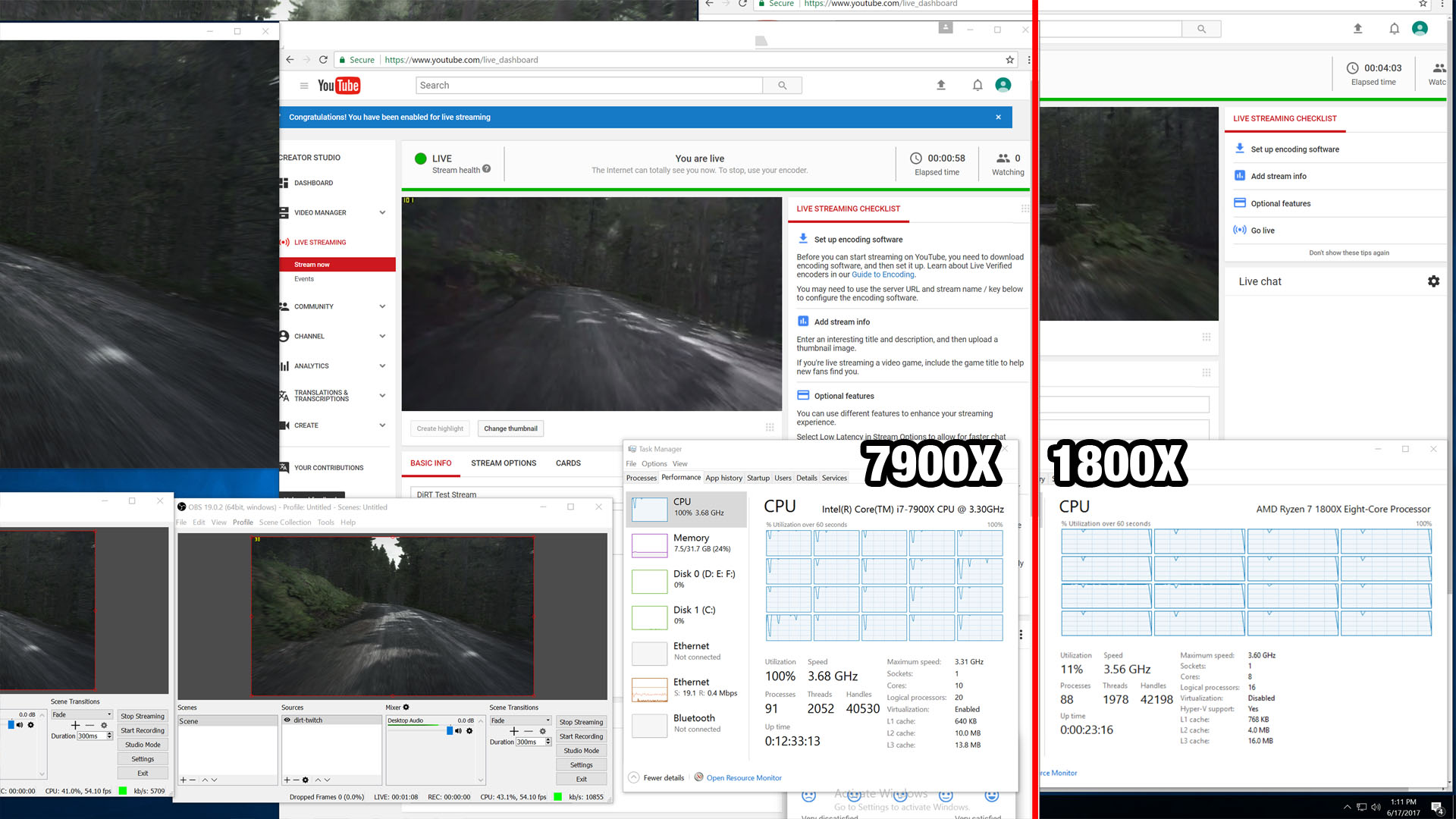This screenshot has width=1456, height=819.
Task: Adjust the Desktop Audio volume slider
Action: coord(449,731)
